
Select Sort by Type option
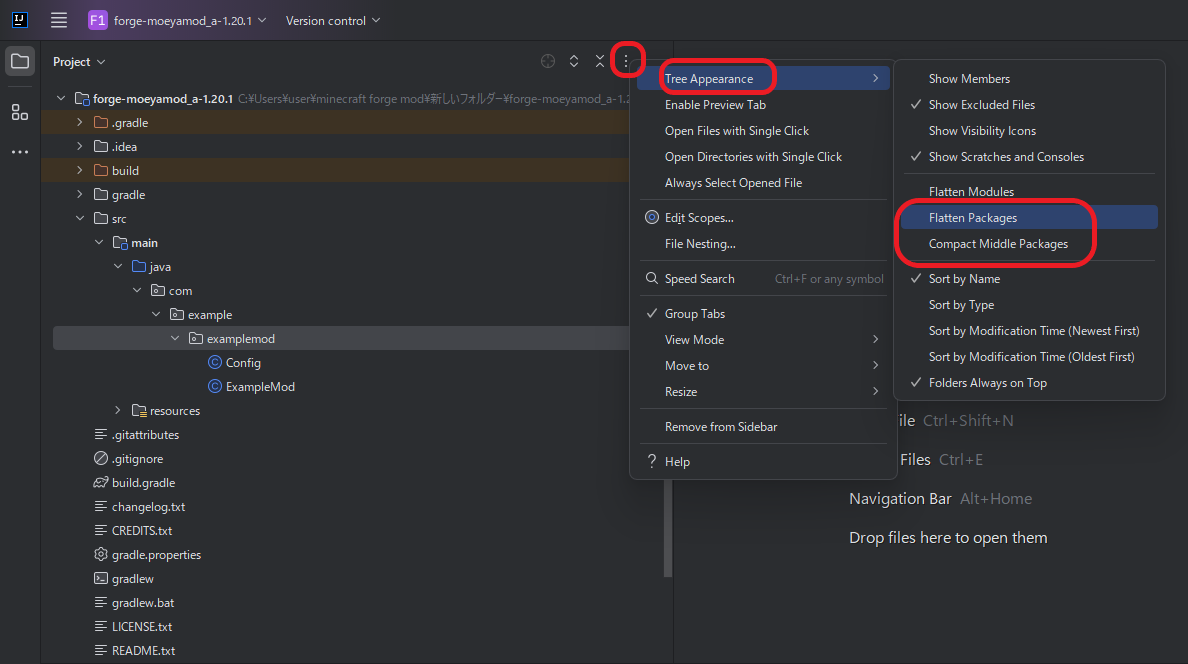(961, 305)
